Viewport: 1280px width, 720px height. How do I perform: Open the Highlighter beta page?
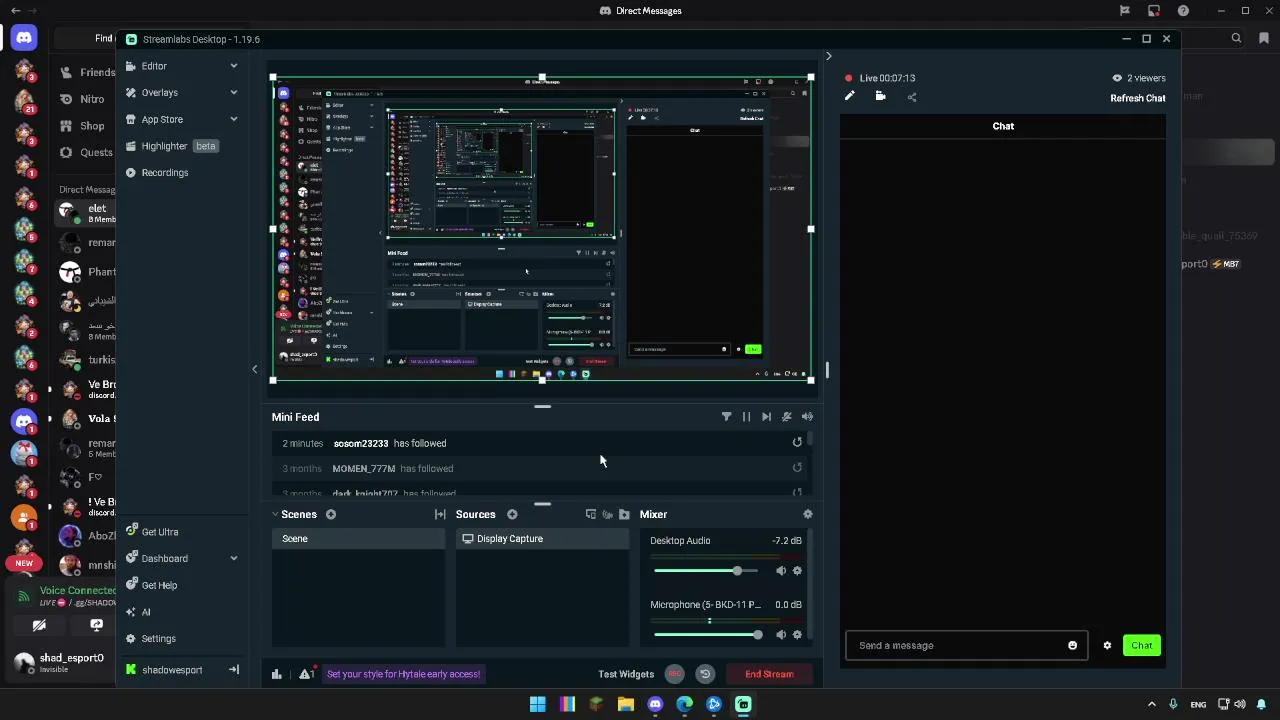[x=172, y=146]
